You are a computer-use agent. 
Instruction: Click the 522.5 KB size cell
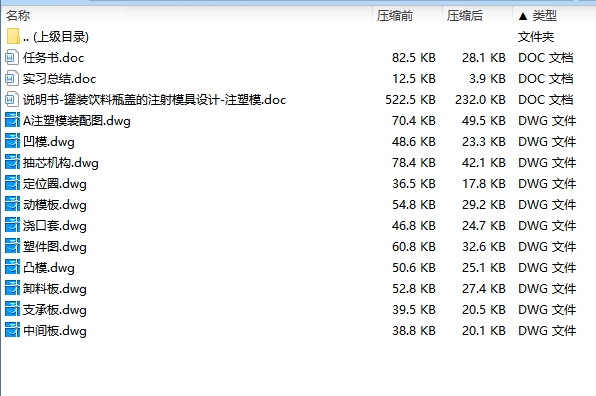410,100
